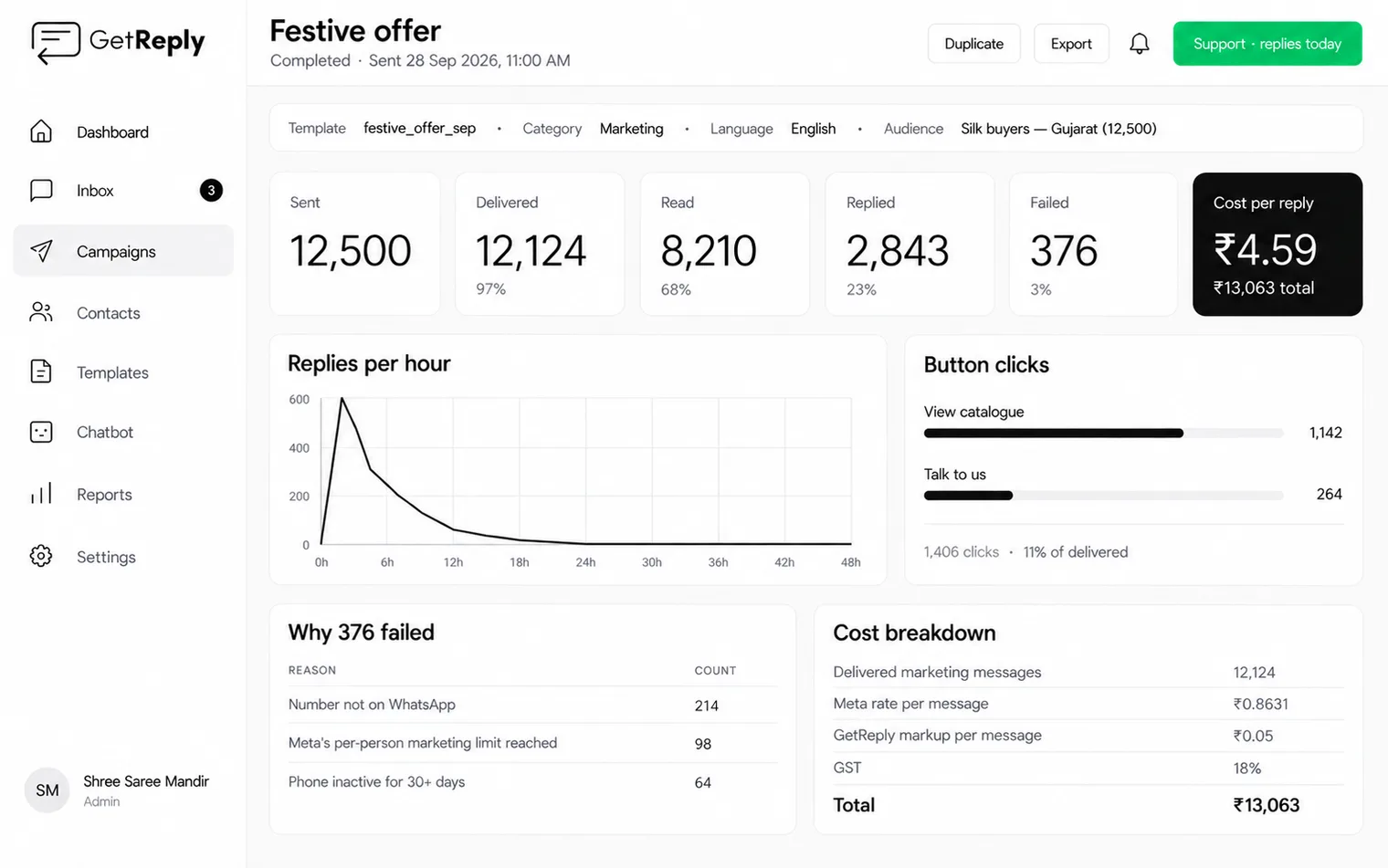1388x868 pixels.
Task: Click the Meta rate value ₹0.8631
Action: click(1260, 704)
